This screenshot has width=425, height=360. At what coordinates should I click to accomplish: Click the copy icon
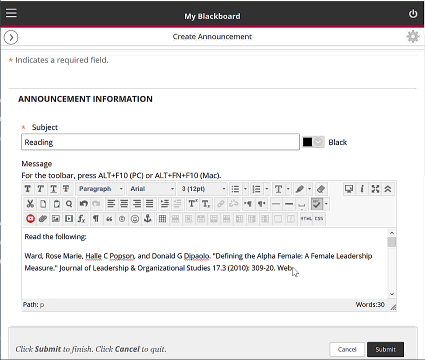pyautogui.click(x=43, y=204)
